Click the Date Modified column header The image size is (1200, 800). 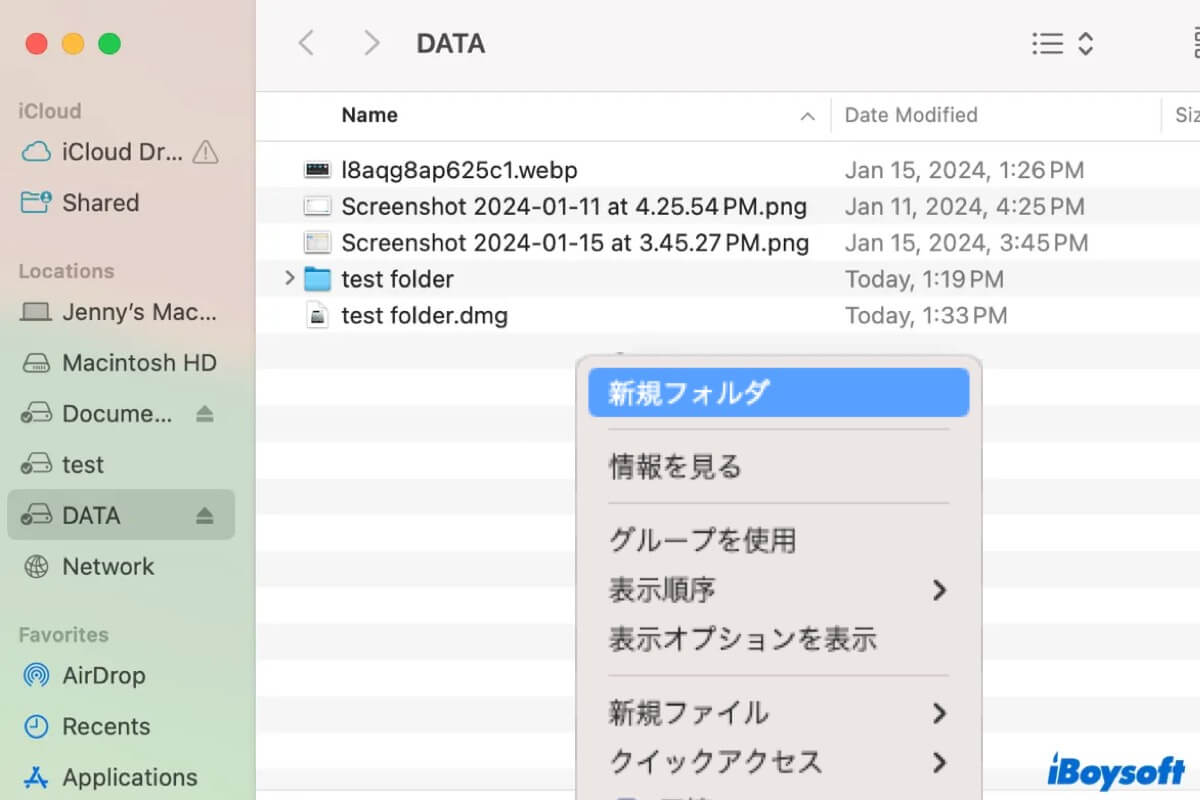(911, 115)
